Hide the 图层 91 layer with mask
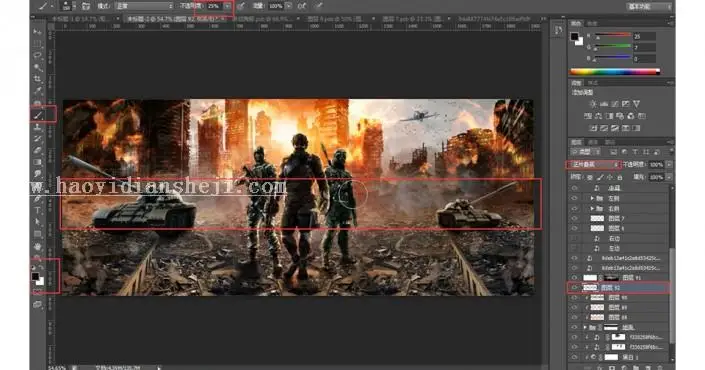The image size is (705, 370). click(574, 278)
